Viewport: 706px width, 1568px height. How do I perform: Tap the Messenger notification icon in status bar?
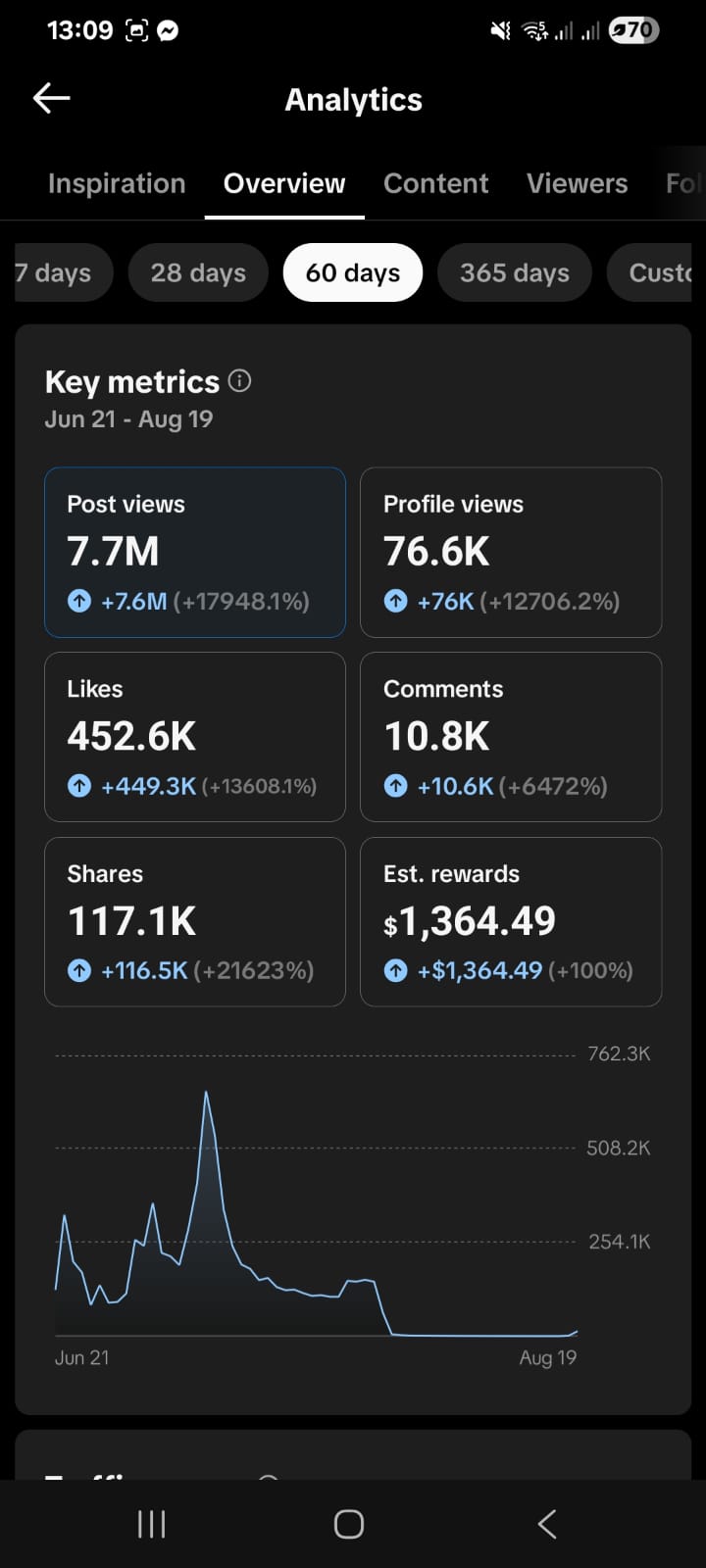pyautogui.click(x=168, y=30)
